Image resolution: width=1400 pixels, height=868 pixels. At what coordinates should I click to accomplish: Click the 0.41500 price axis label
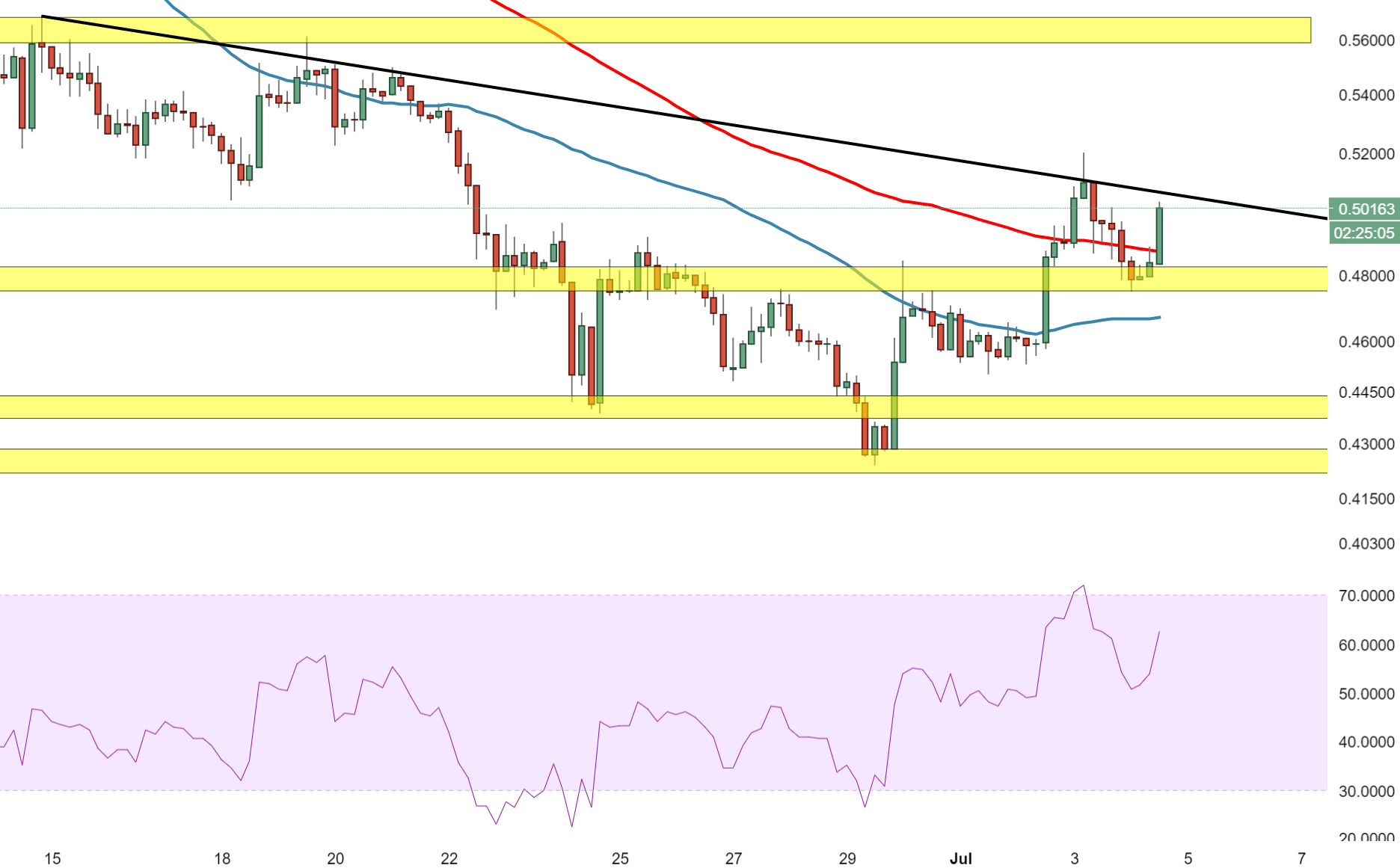1366,499
